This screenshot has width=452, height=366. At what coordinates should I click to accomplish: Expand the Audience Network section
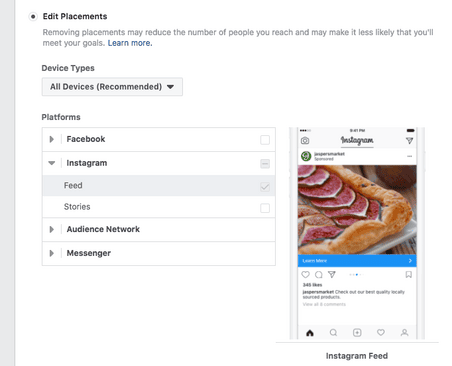(x=51, y=229)
